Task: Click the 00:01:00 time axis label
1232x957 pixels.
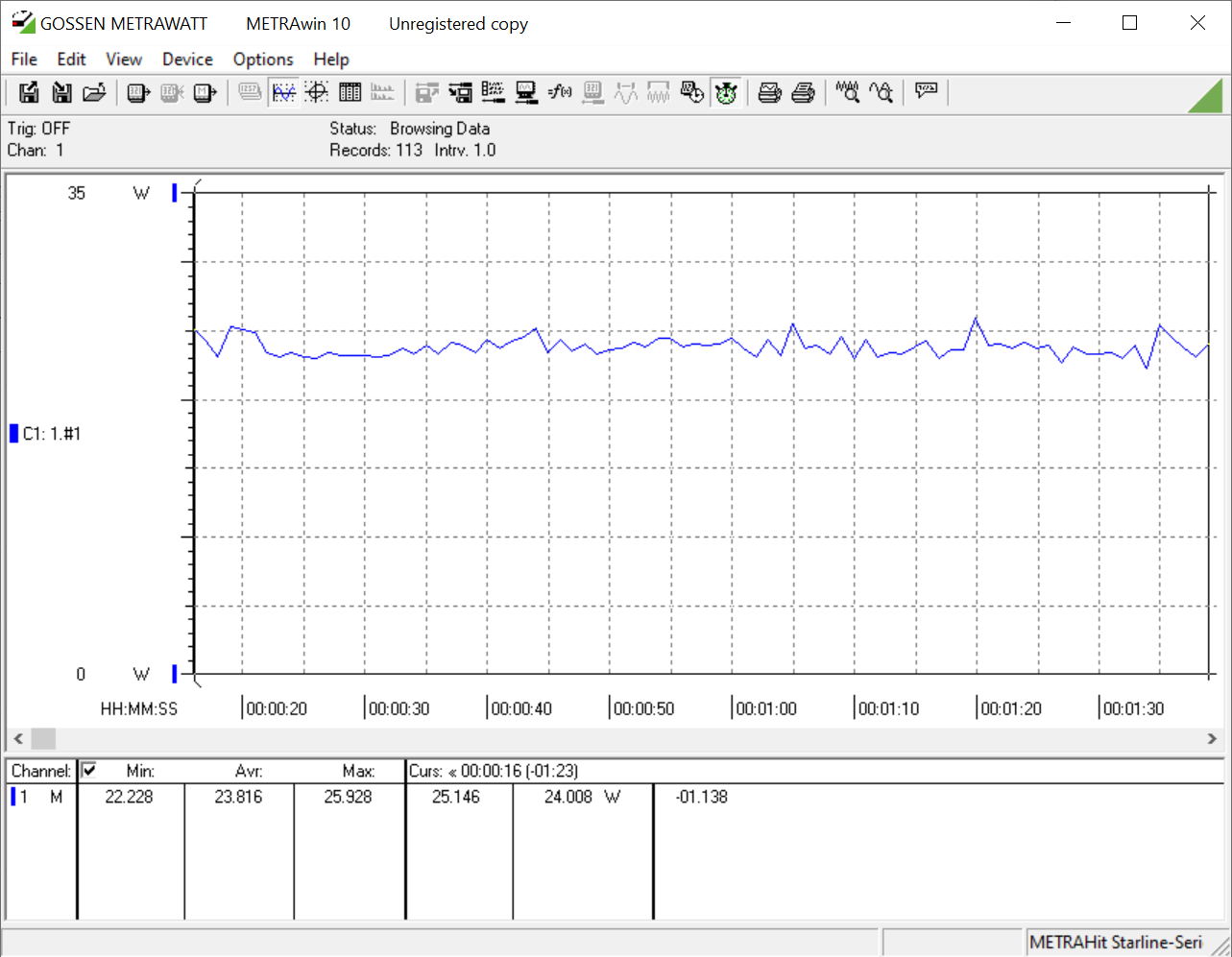Action: pyautogui.click(x=766, y=709)
